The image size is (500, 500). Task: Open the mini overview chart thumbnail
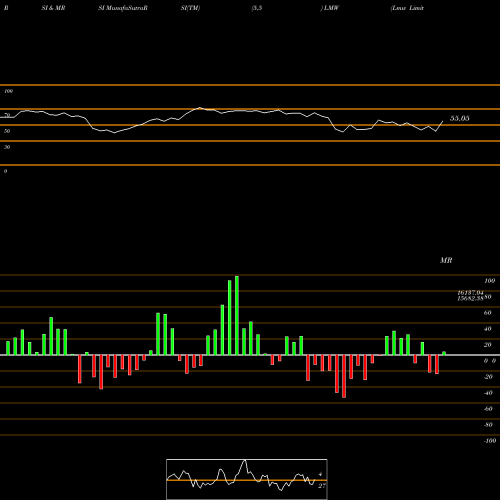pyautogui.click(x=247, y=479)
